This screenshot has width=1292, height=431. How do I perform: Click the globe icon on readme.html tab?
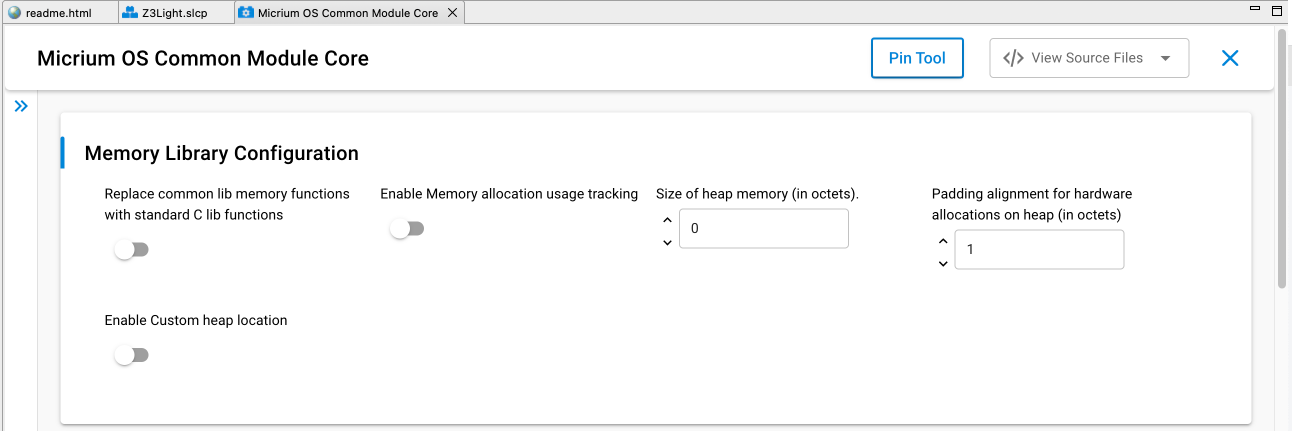point(14,13)
